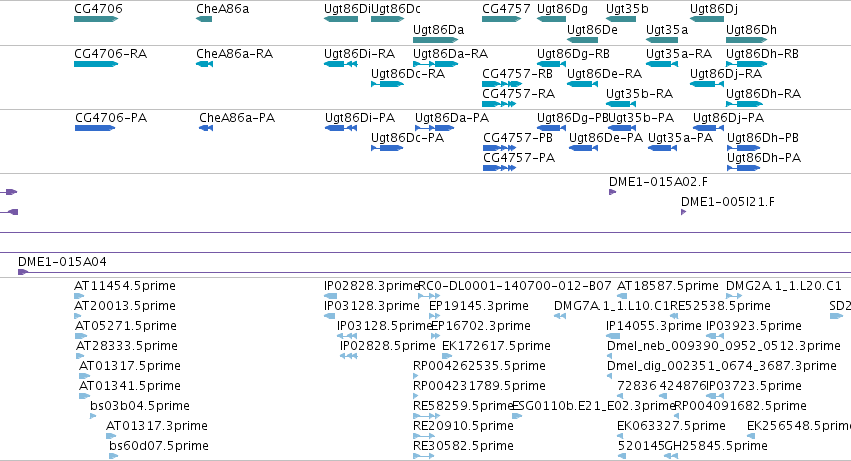Click protein Ugt86De-PA
Screen dimensions: 851x461
(583, 148)
